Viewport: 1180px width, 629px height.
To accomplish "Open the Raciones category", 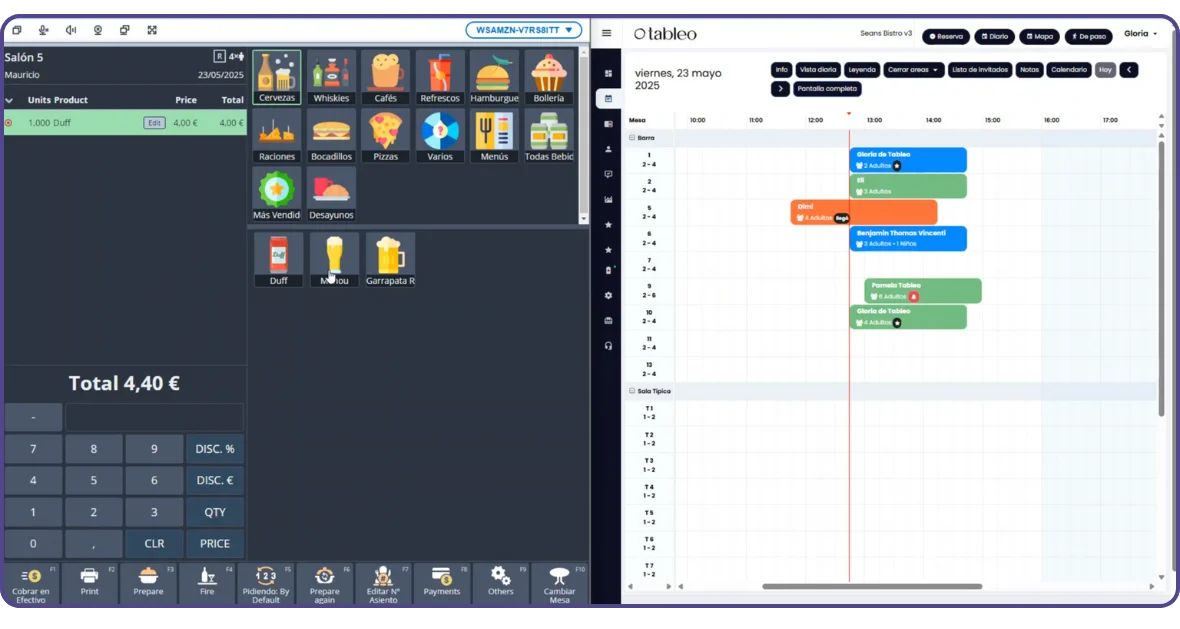I will (x=276, y=135).
